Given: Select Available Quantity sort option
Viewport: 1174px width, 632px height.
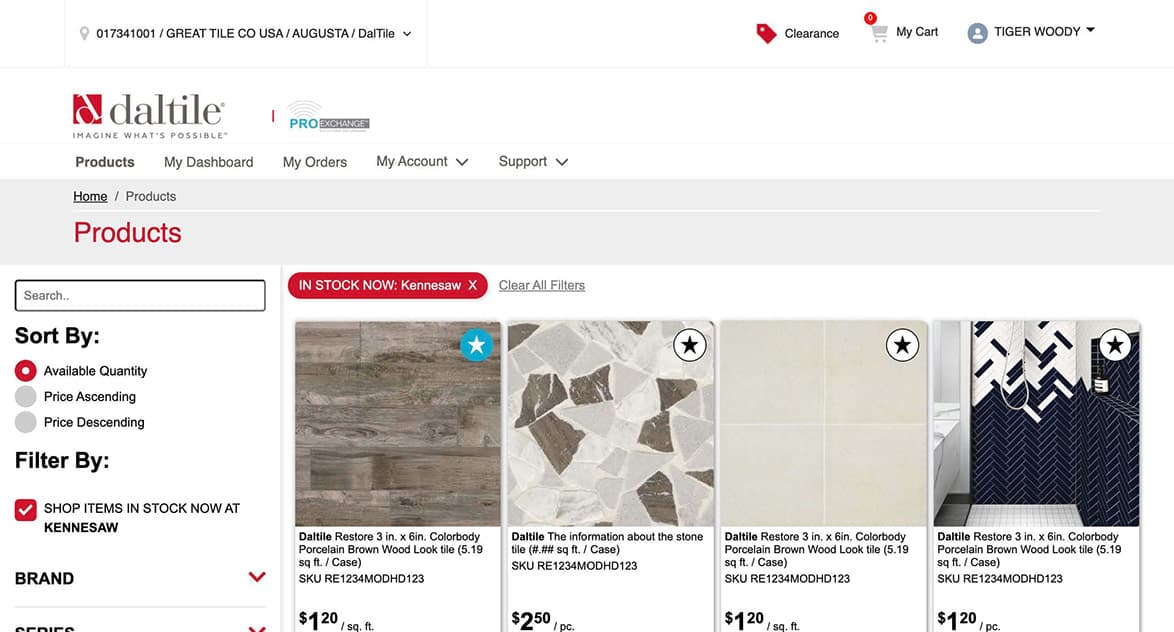Looking at the screenshot, I should [x=25, y=371].
